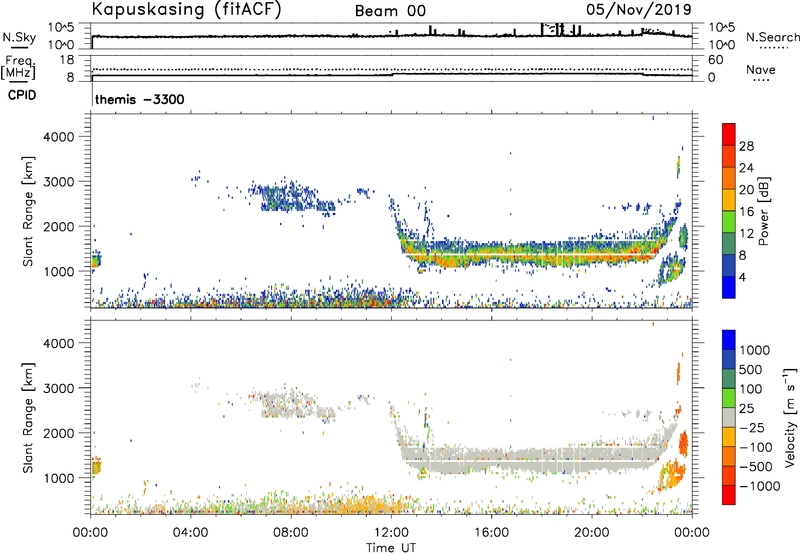800x554 pixels.
Task: Click the '60' Nave axis tick
Action: click(x=715, y=60)
